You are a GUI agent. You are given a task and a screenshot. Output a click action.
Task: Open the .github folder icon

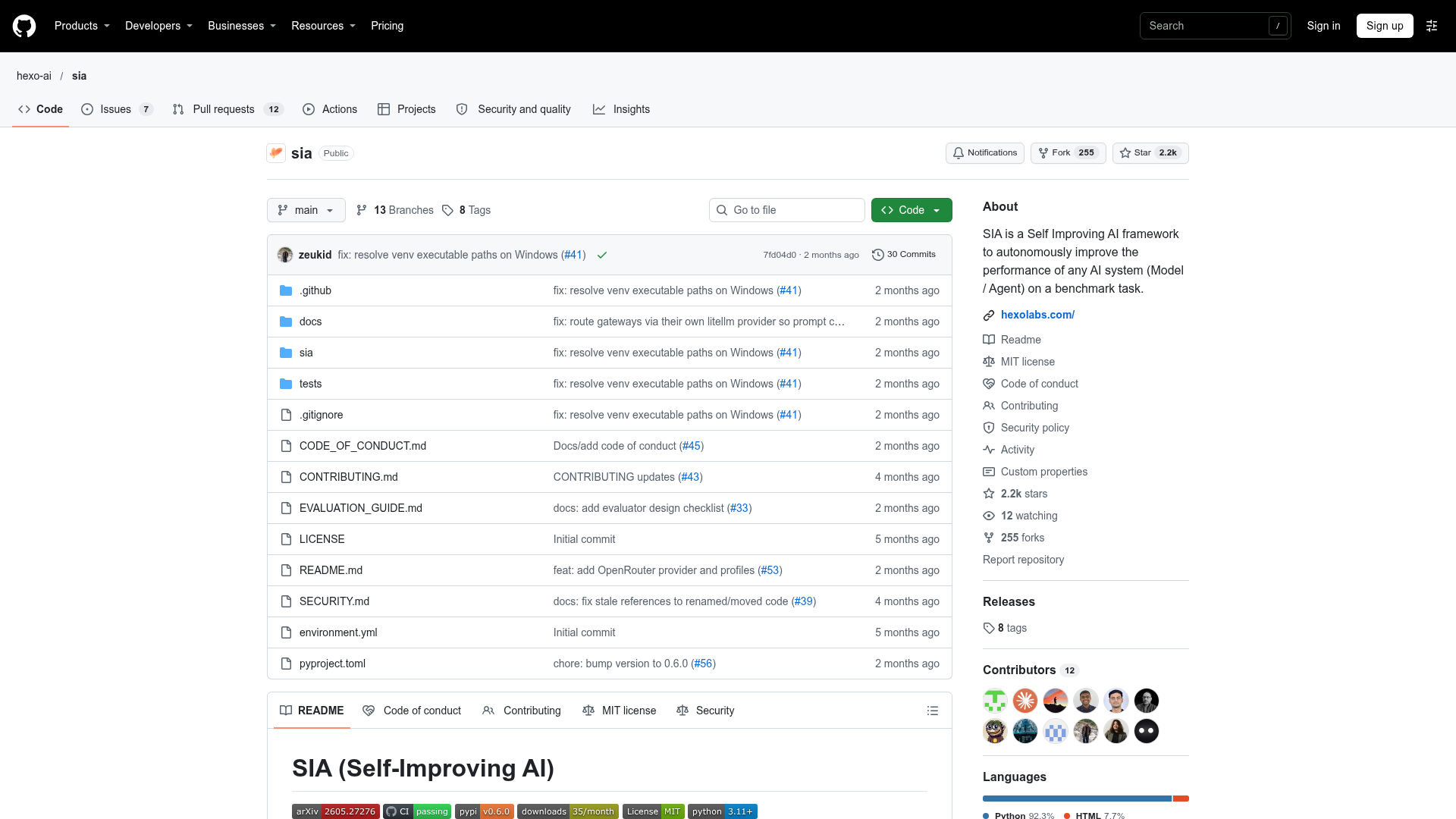pos(286,290)
